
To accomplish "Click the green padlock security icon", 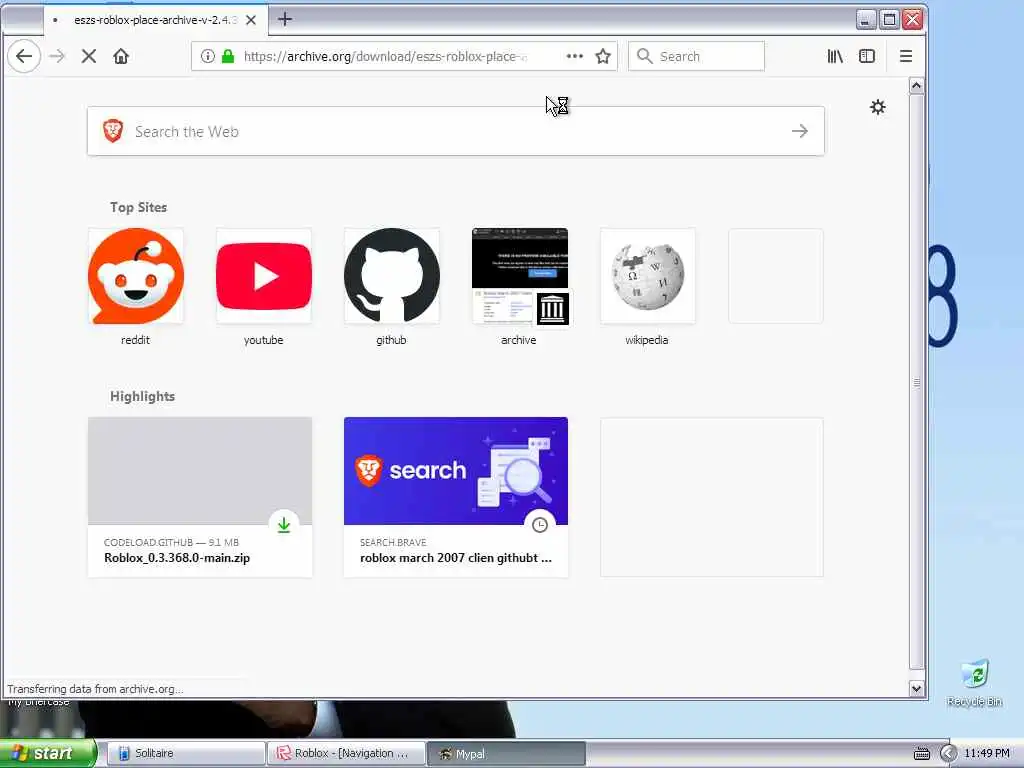I will coord(228,56).
